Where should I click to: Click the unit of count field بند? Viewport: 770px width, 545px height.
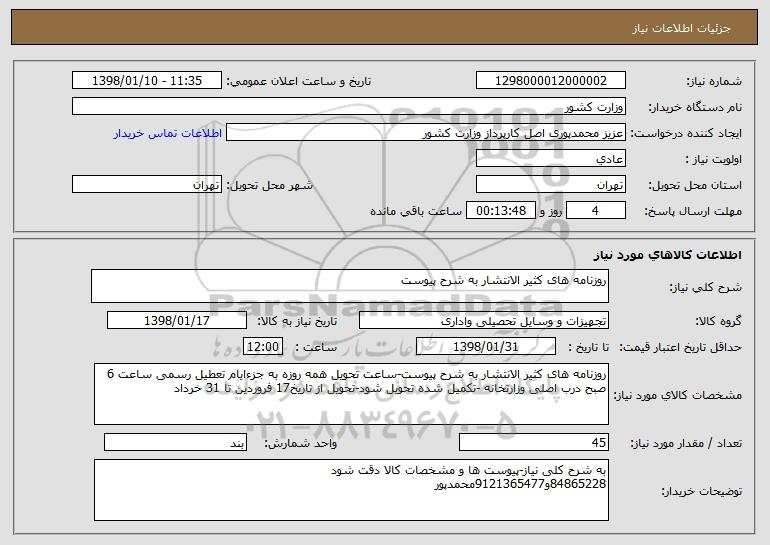point(175,442)
